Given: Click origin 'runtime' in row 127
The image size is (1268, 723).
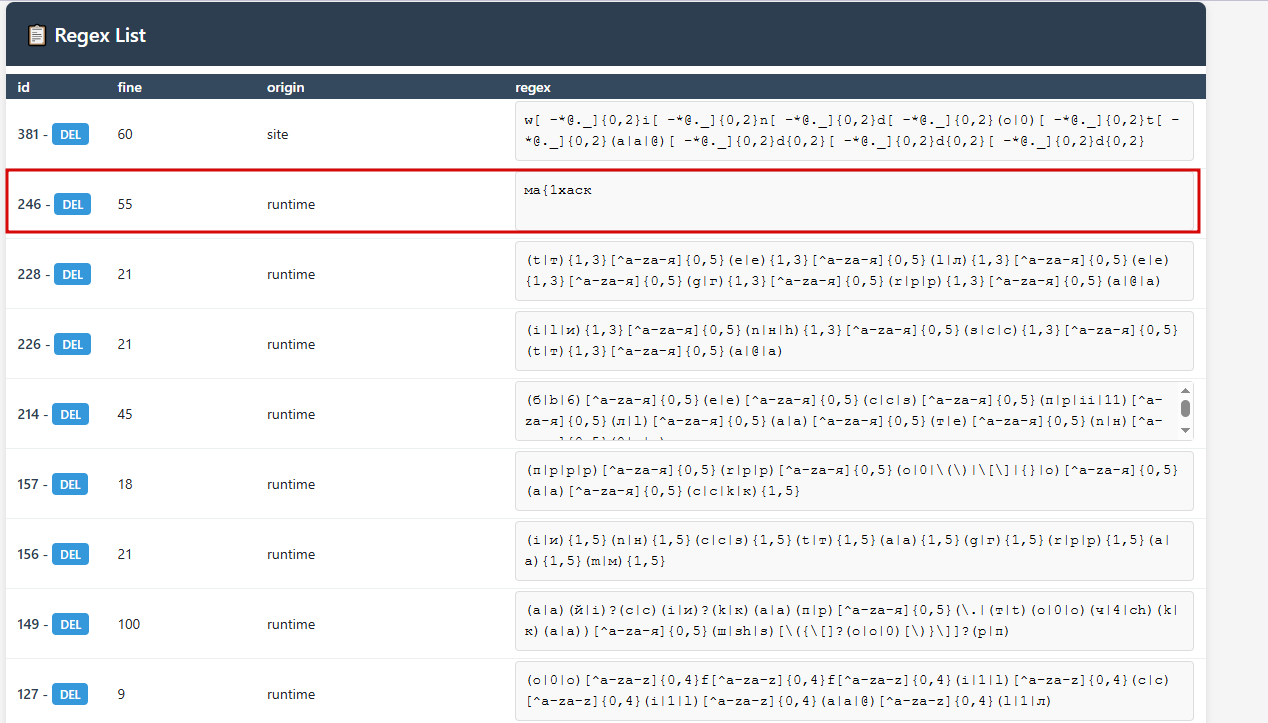Looking at the screenshot, I should [291, 694].
